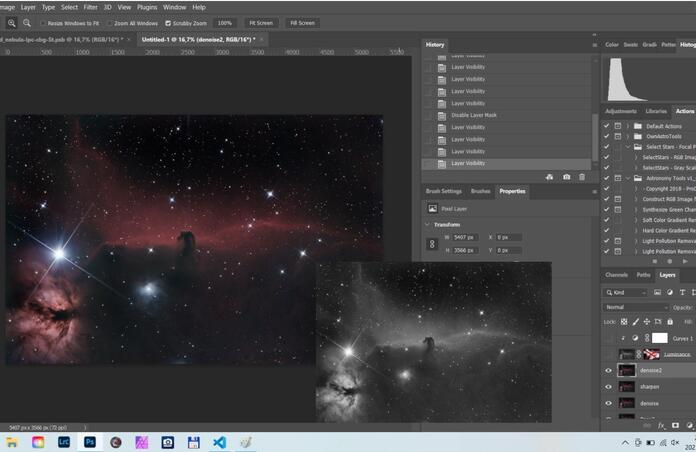The image size is (696, 452).
Task: Open the layer filter Kind dropdown
Action: (625, 292)
